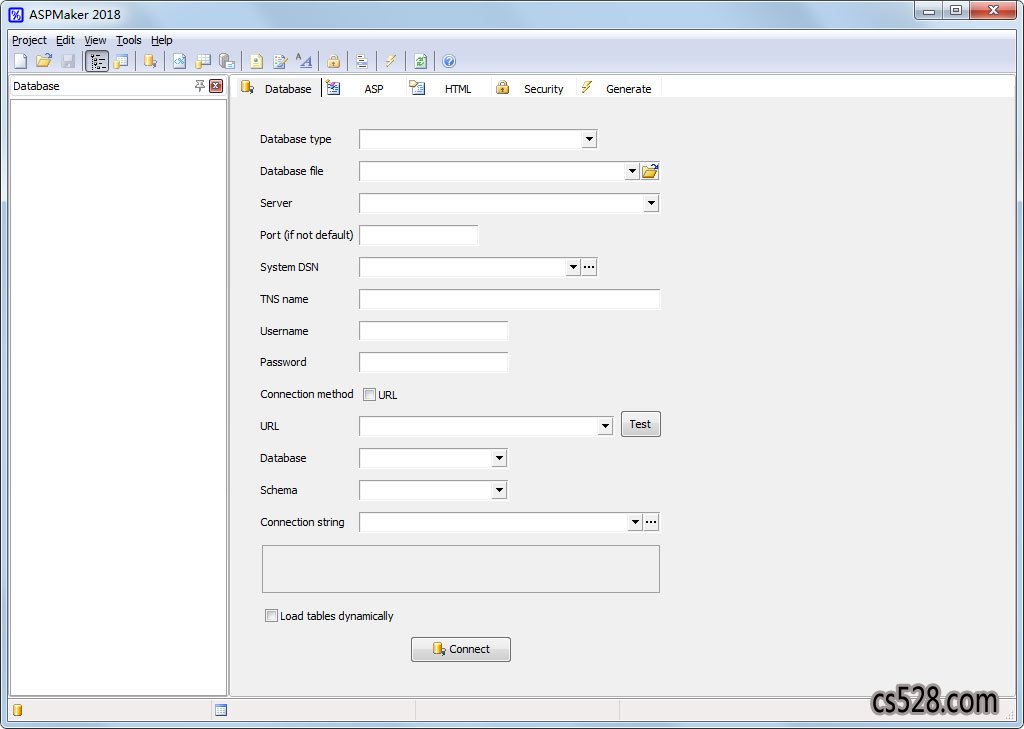This screenshot has height=729, width=1024.
Task: Click the Connect button
Action: 461,649
